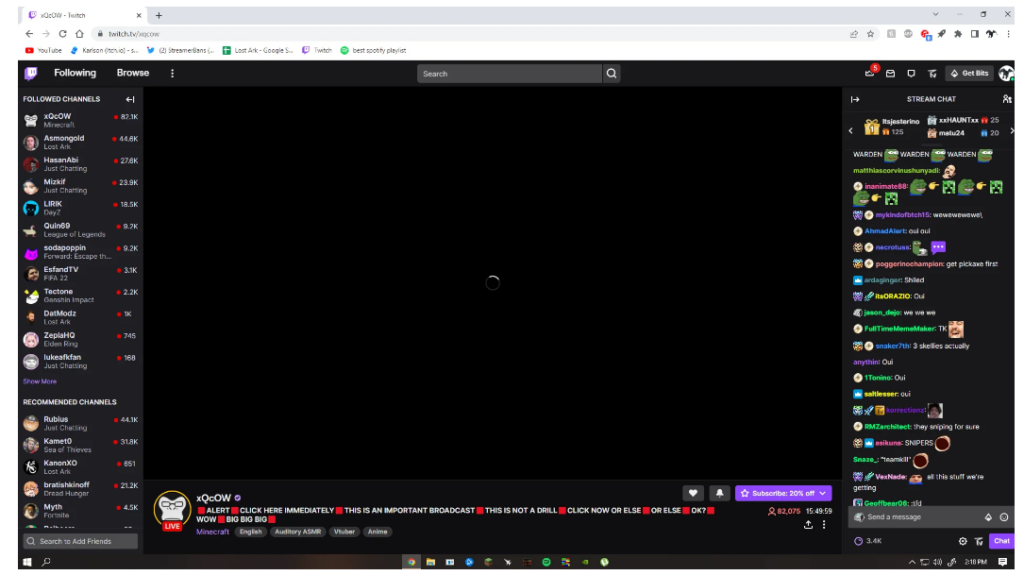Open poggerinochampion username in chat
The height and width of the screenshot is (575, 1024).
[909, 264]
